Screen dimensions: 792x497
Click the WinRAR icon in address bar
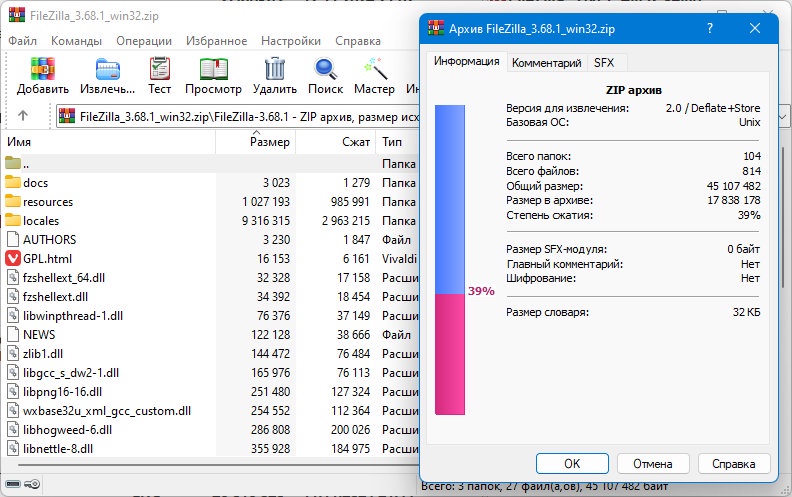pyautogui.click(x=67, y=116)
